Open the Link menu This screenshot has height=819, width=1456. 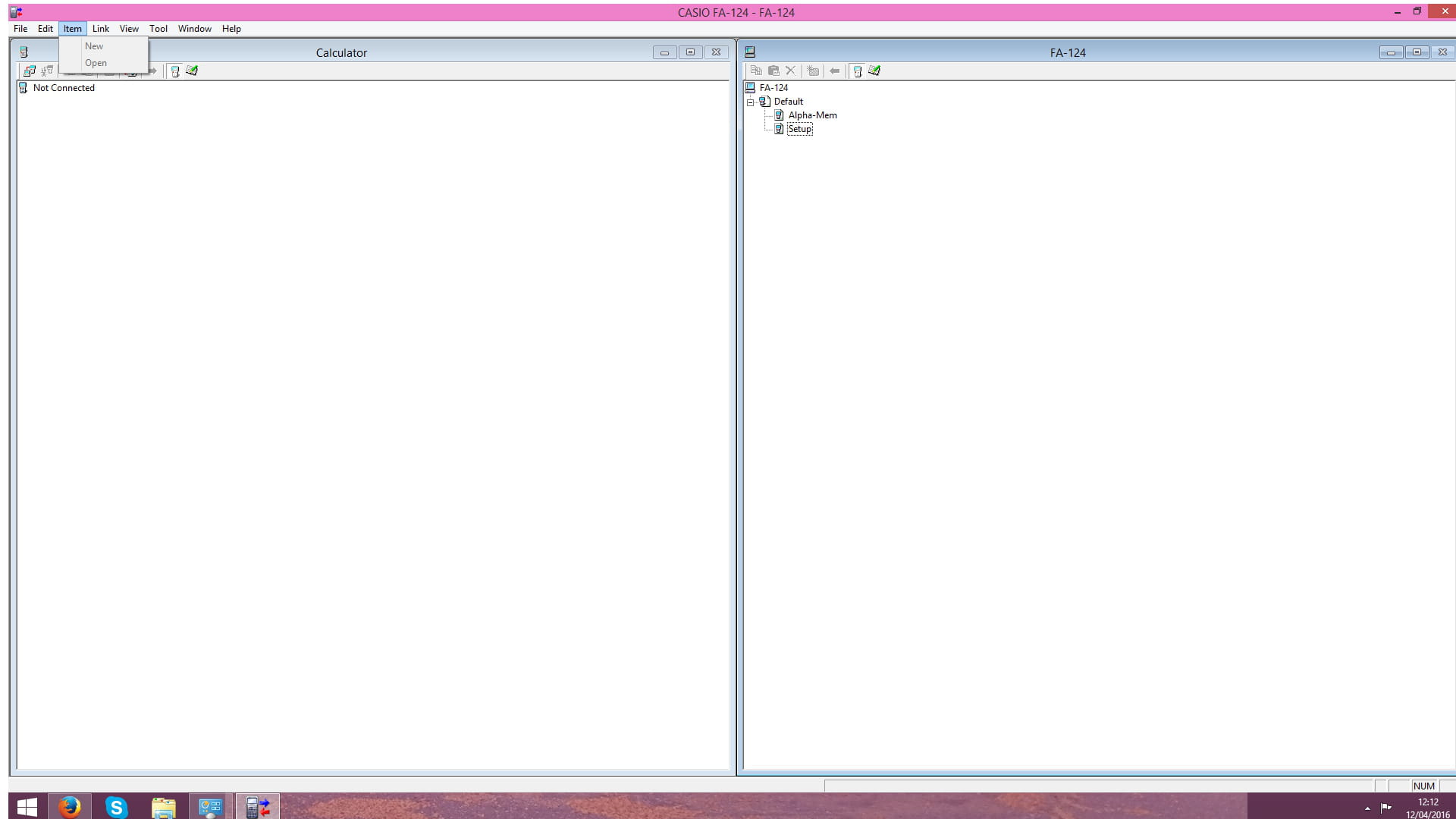[x=101, y=29]
